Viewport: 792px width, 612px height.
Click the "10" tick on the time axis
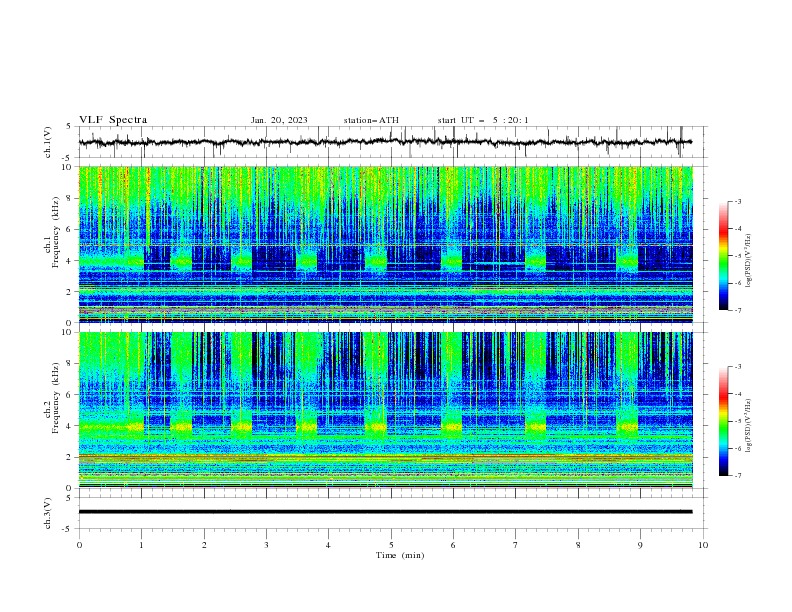703,545
